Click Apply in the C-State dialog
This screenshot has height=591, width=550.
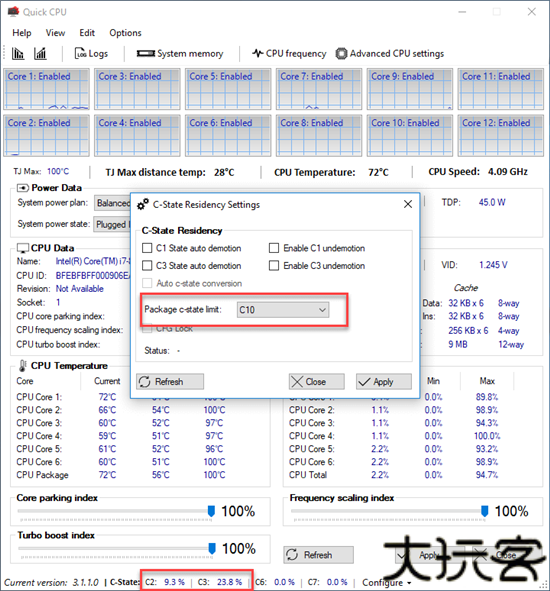click(384, 381)
